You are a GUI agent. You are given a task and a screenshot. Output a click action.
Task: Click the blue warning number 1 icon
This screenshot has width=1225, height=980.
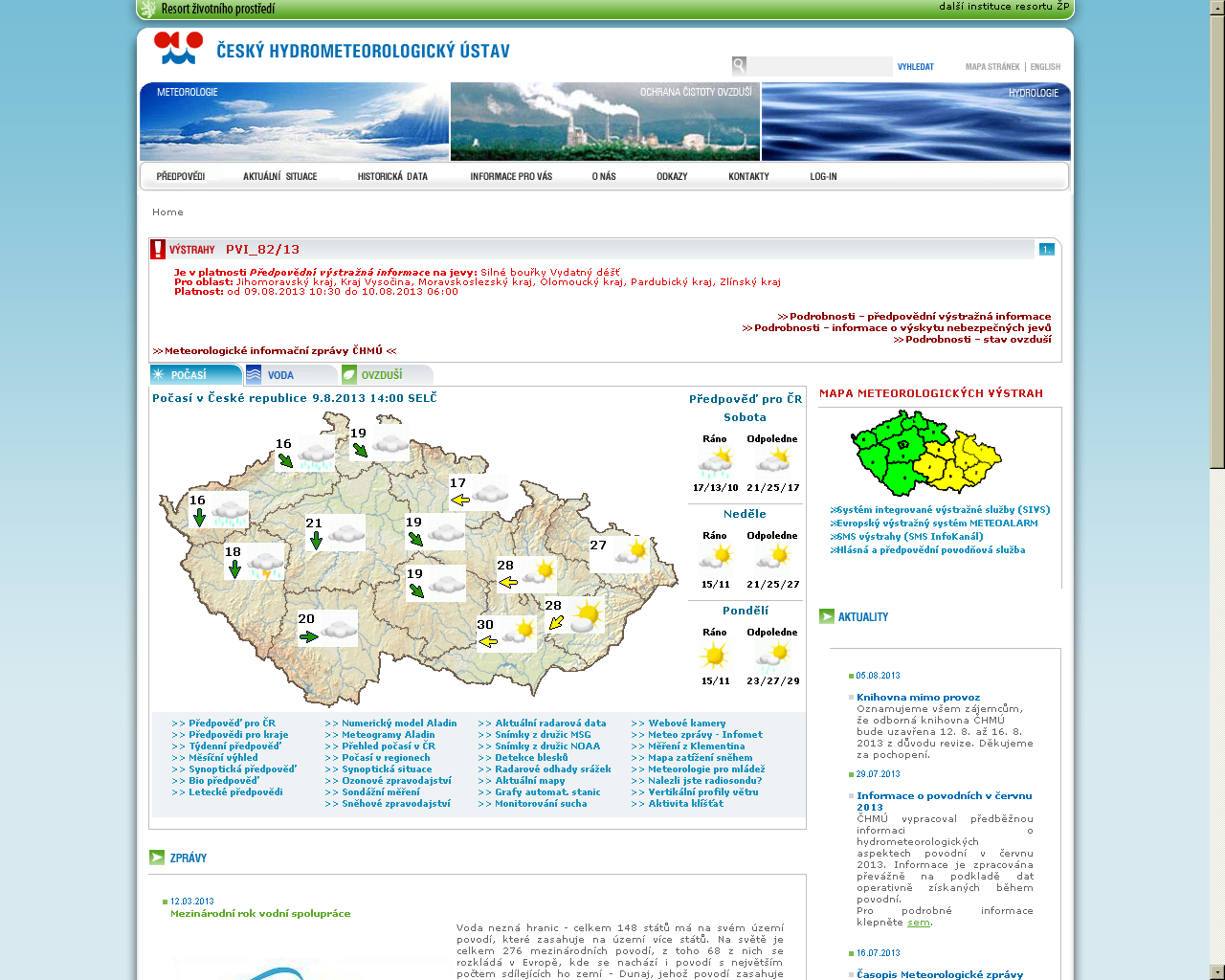point(1046,249)
